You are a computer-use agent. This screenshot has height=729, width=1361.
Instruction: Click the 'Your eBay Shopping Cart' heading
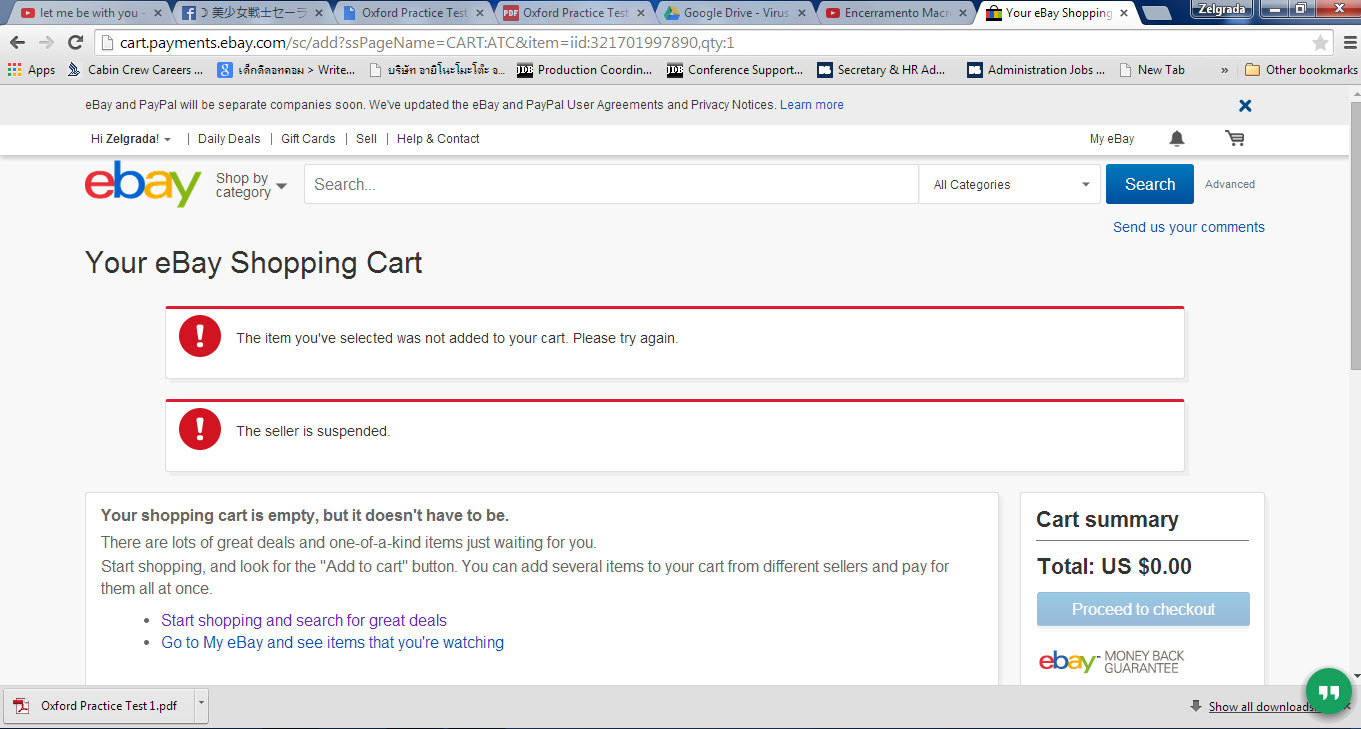pyautogui.click(x=254, y=263)
